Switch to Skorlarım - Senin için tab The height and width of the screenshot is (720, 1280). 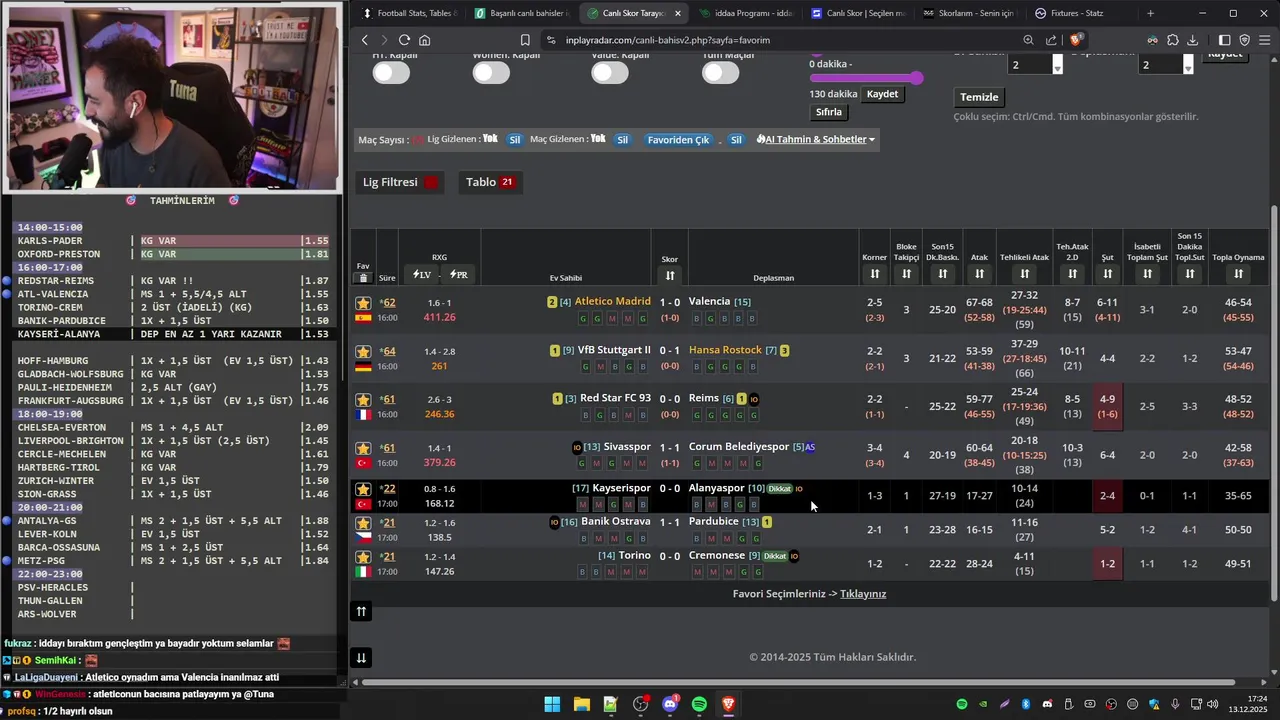(x=970, y=13)
